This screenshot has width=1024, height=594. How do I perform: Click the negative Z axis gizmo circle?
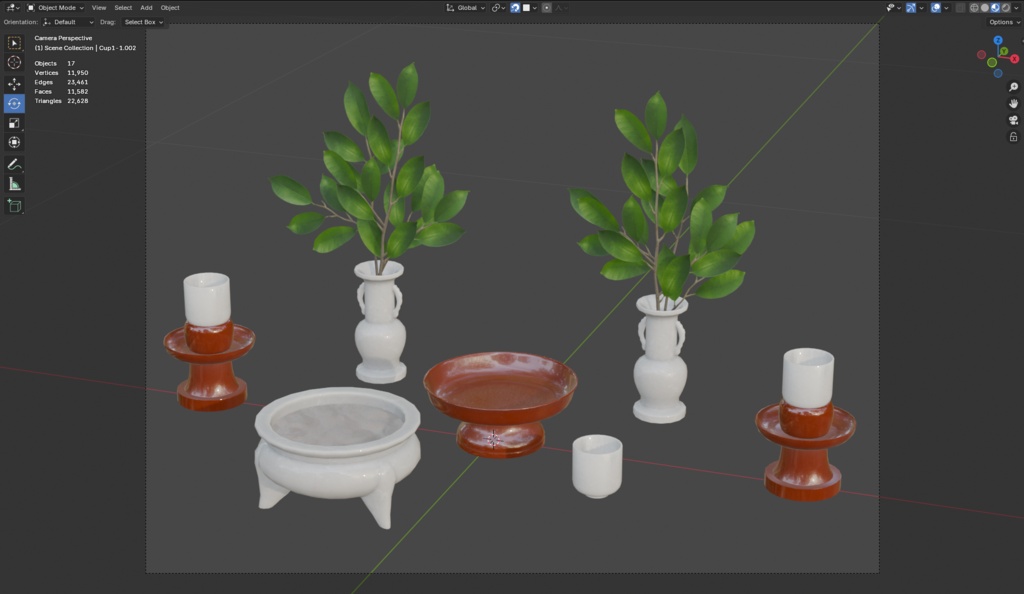(x=998, y=73)
